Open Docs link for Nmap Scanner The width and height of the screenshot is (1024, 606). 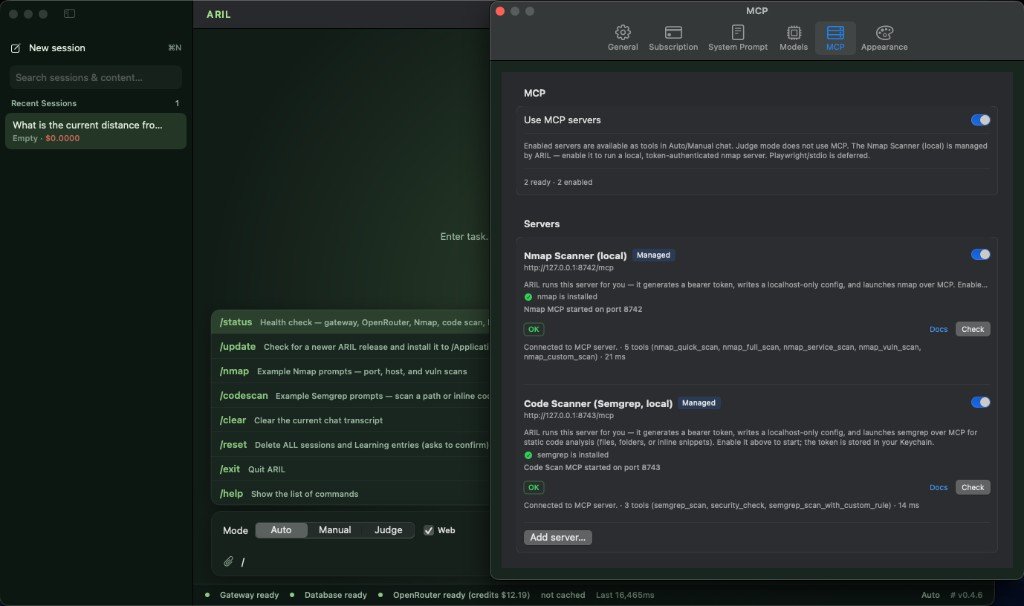(x=938, y=329)
